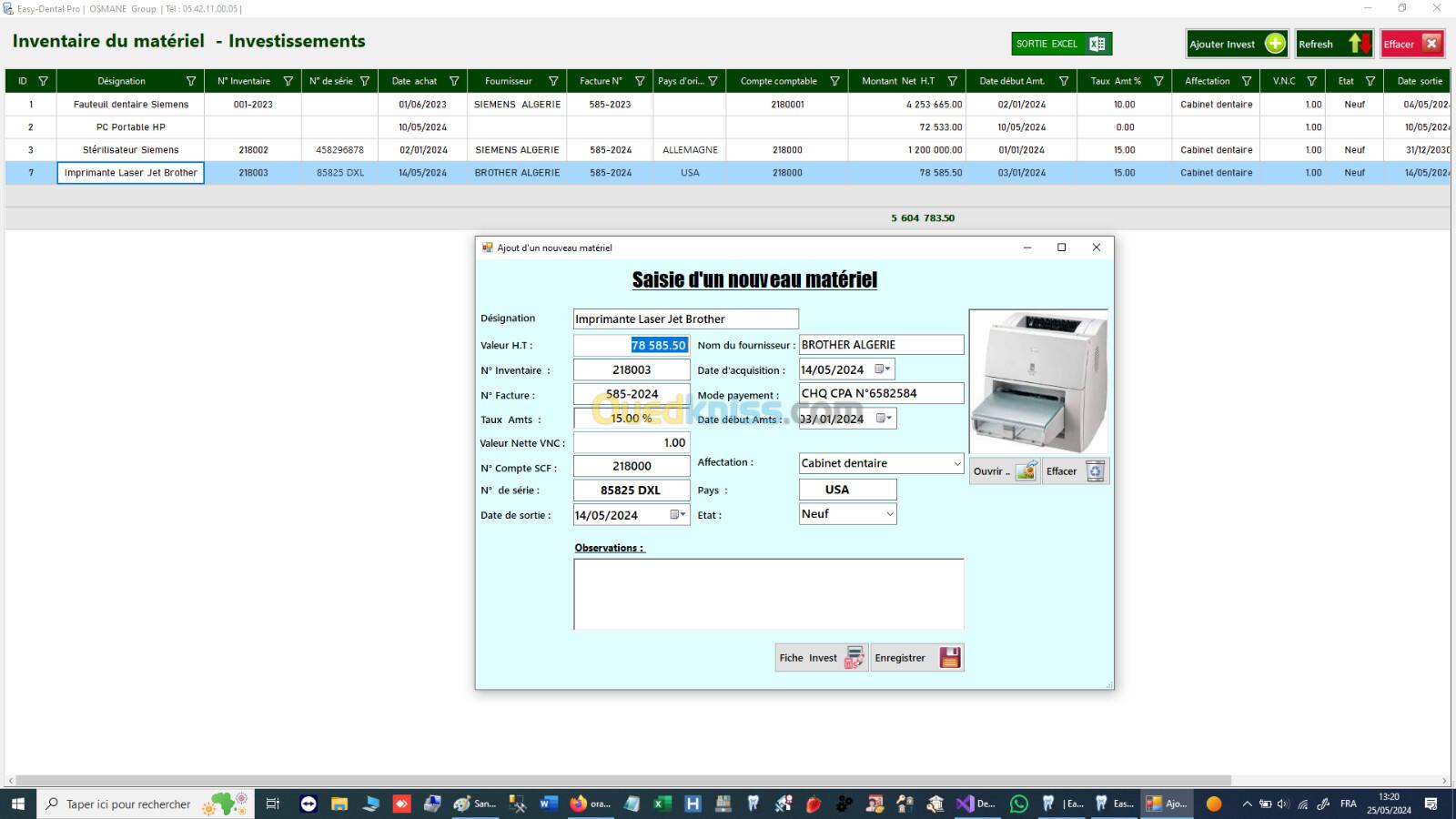This screenshot has width=1456, height=819.
Task: Click the Mode payement input field
Action: 880,393
